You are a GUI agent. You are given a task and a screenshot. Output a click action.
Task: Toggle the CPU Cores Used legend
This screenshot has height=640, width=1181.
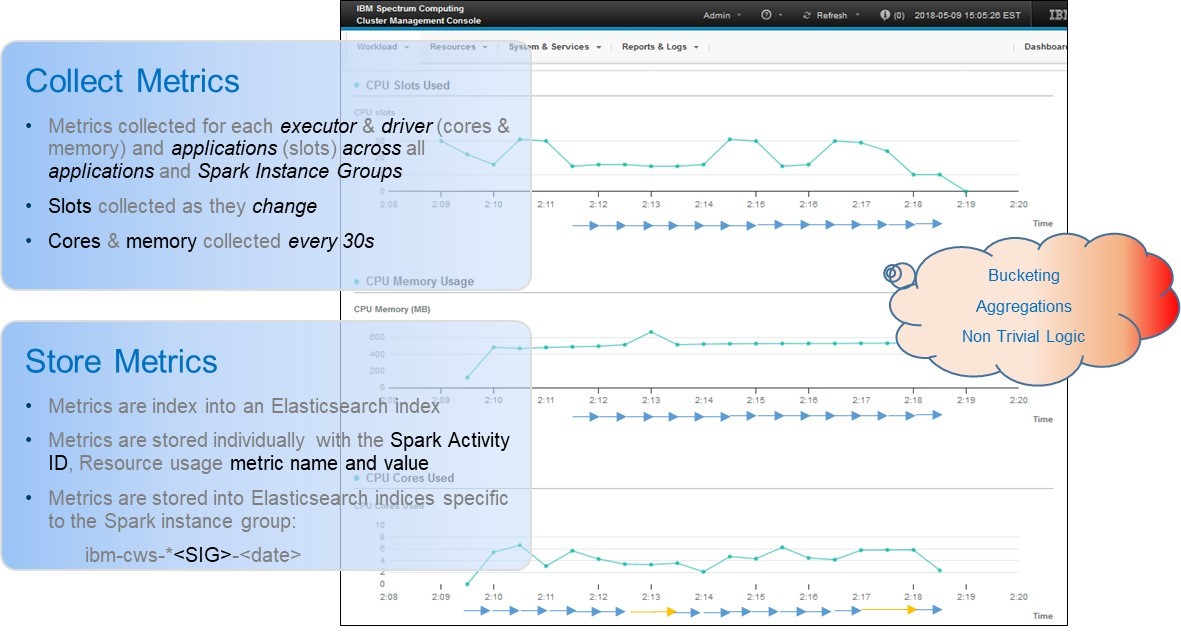(x=404, y=478)
